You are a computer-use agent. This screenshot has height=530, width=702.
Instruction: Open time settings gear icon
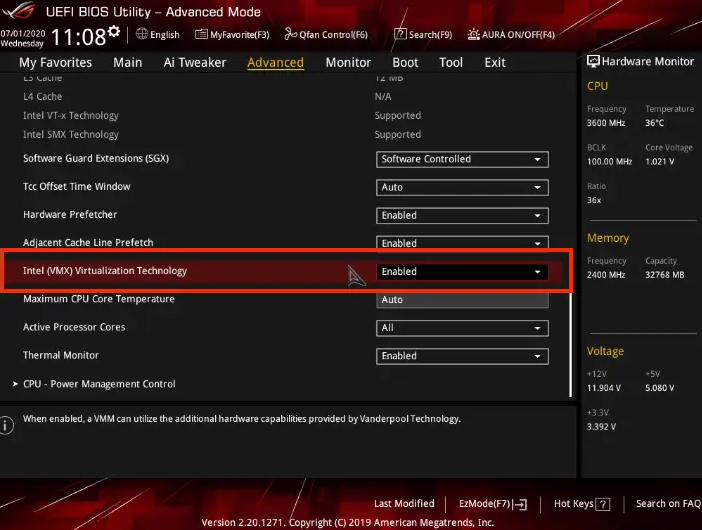114,32
